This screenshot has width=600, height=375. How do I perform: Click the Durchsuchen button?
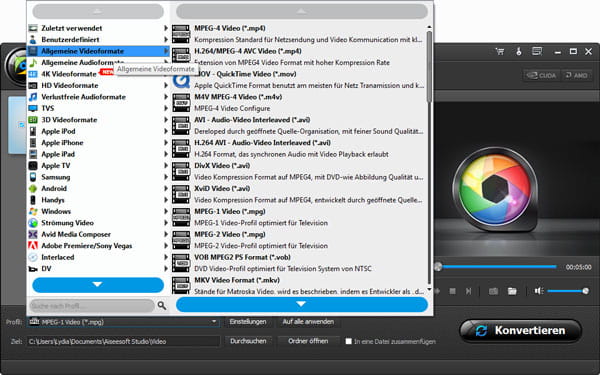[248, 341]
